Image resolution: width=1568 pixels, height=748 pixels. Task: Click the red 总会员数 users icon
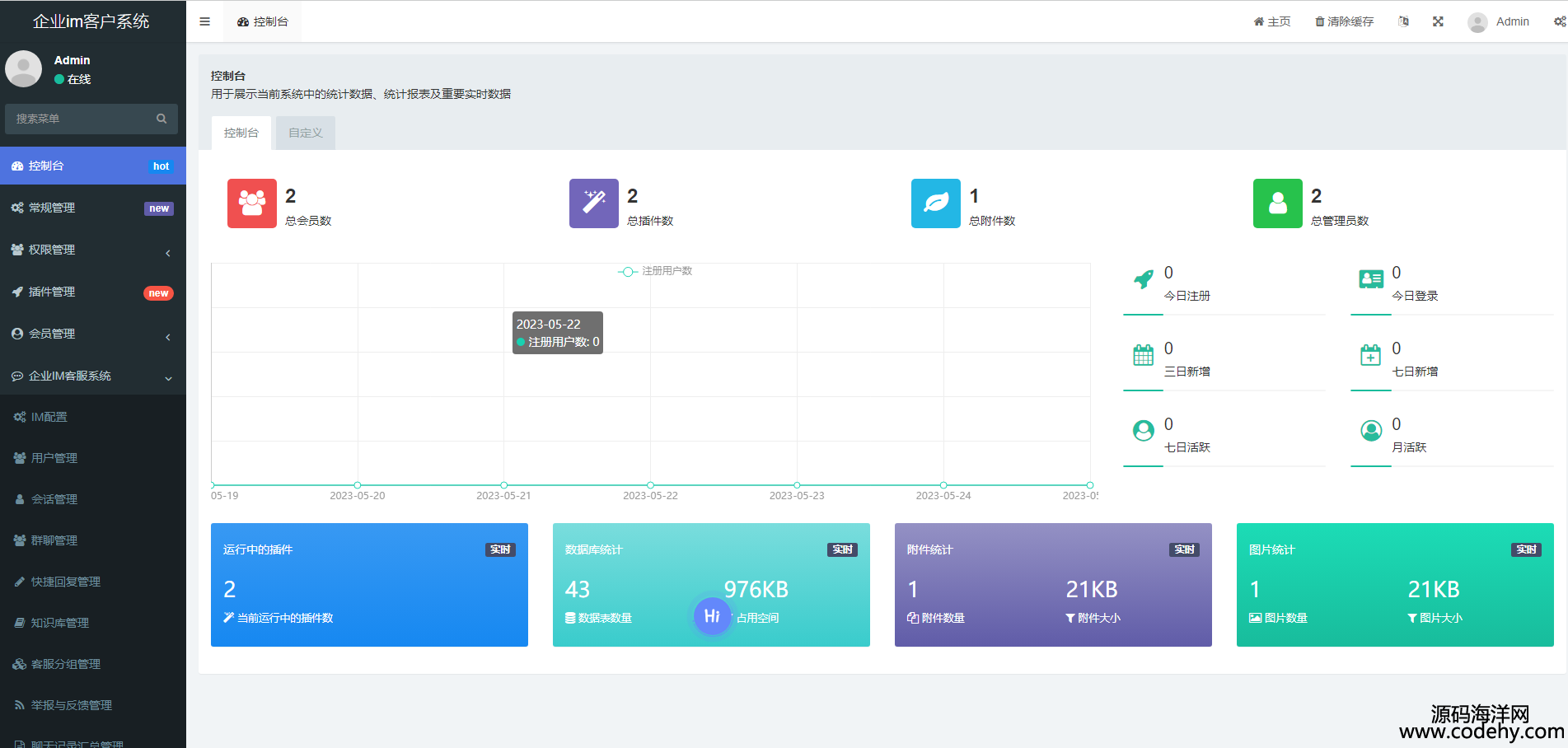pos(252,203)
